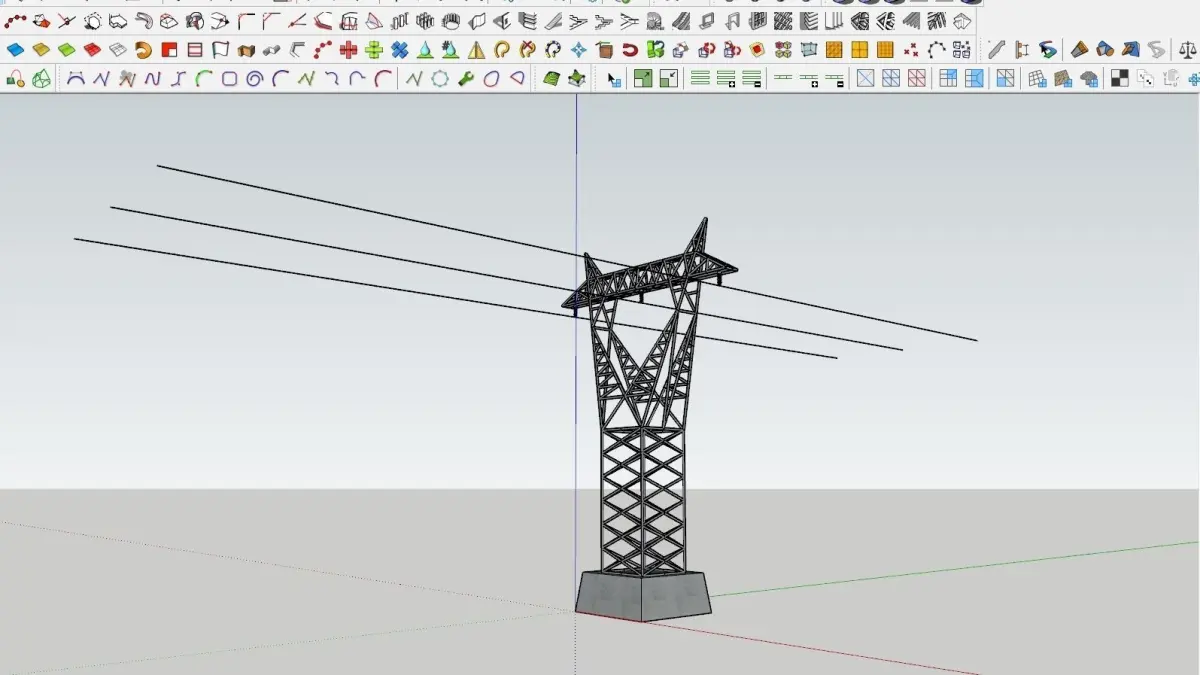Image resolution: width=1200 pixels, height=675 pixels.
Task: Click the blue flat tile icon
Action: coord(15,49)
